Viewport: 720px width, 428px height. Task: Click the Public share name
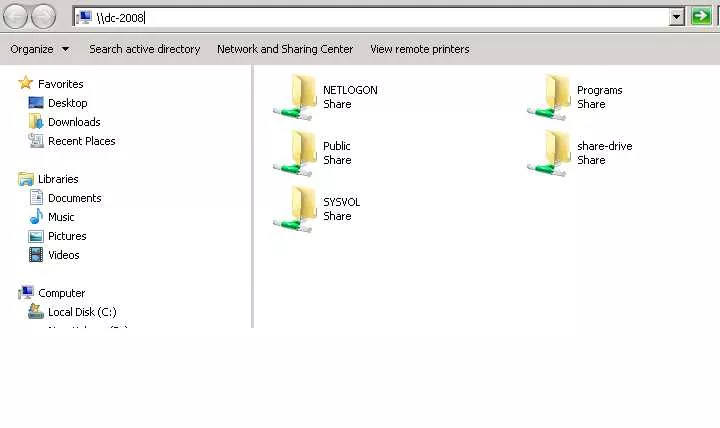click(337, 146)
